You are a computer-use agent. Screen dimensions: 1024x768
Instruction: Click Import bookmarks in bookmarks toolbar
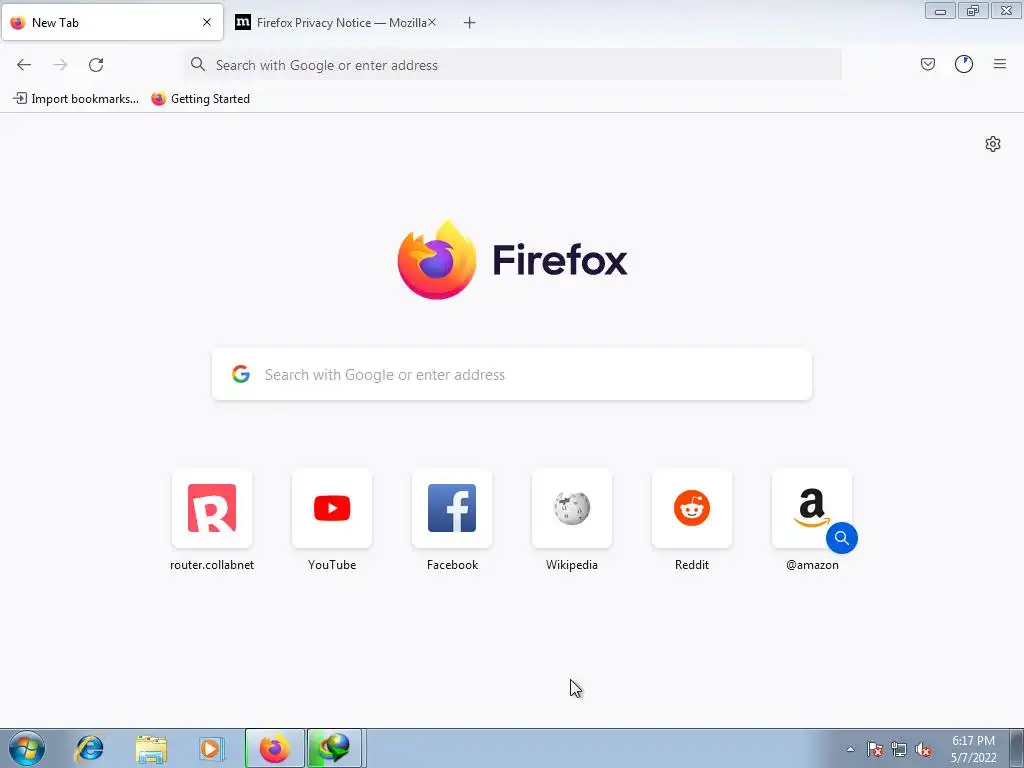(76, 99)
